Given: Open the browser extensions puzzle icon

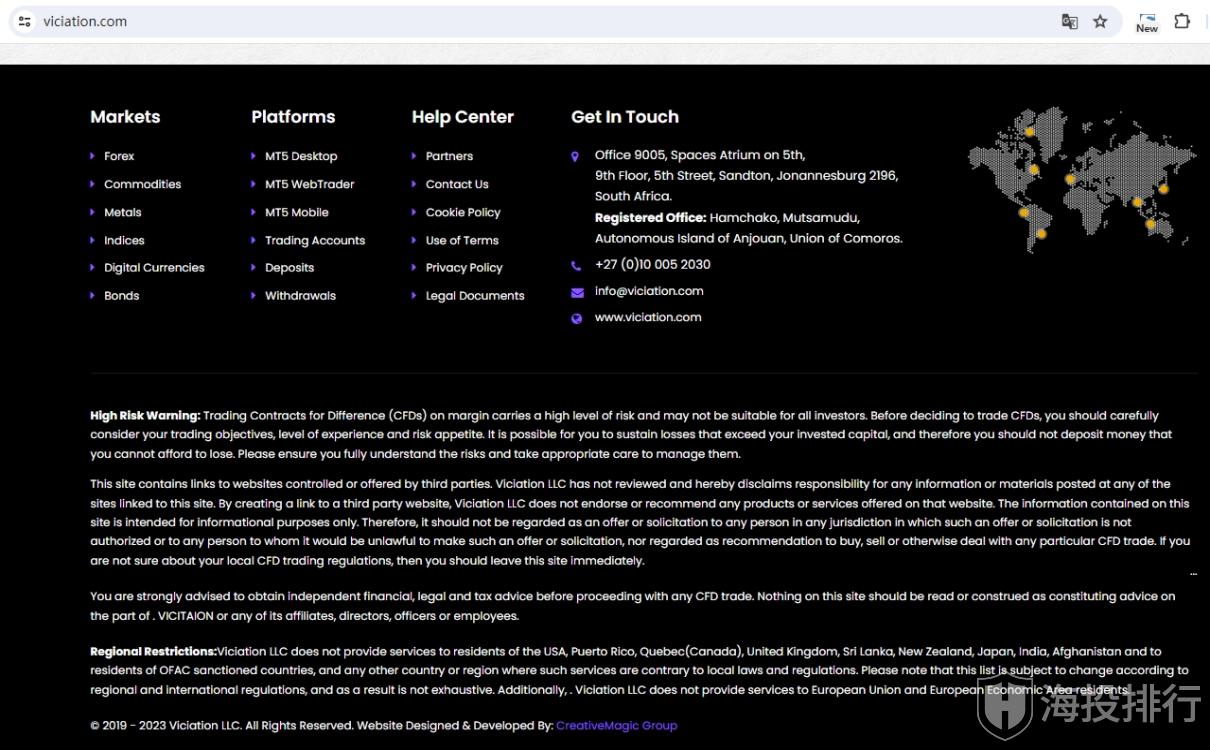Looking at the screenshot, I should click(1182, 21).
